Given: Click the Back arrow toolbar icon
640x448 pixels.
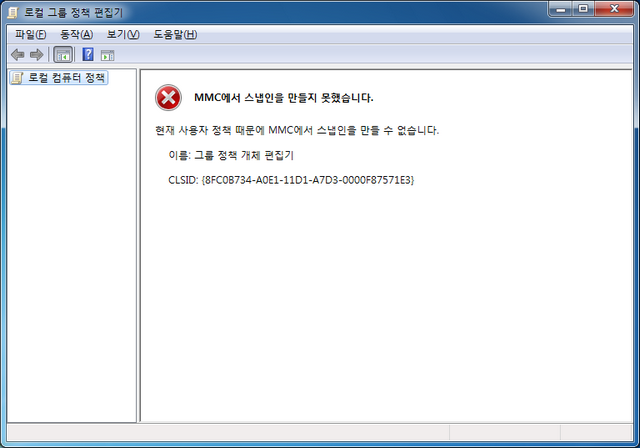Looking at the screenshot, I should 18,54.
